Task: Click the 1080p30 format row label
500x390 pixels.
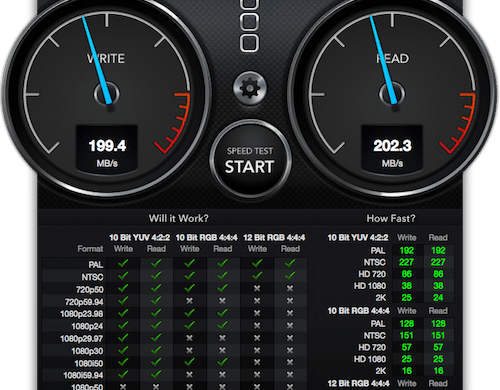Action: click(87, 351)
